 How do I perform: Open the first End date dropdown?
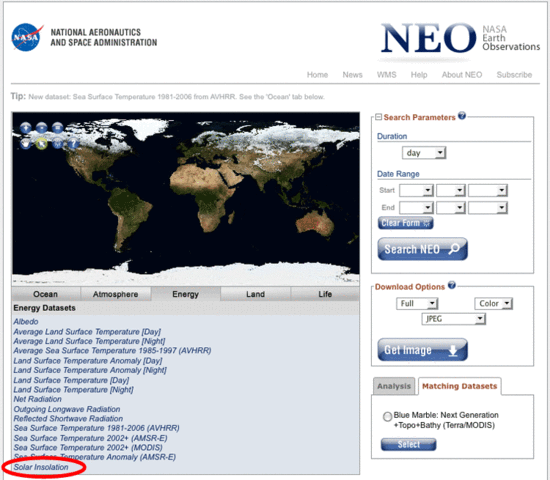click(416, 208)
